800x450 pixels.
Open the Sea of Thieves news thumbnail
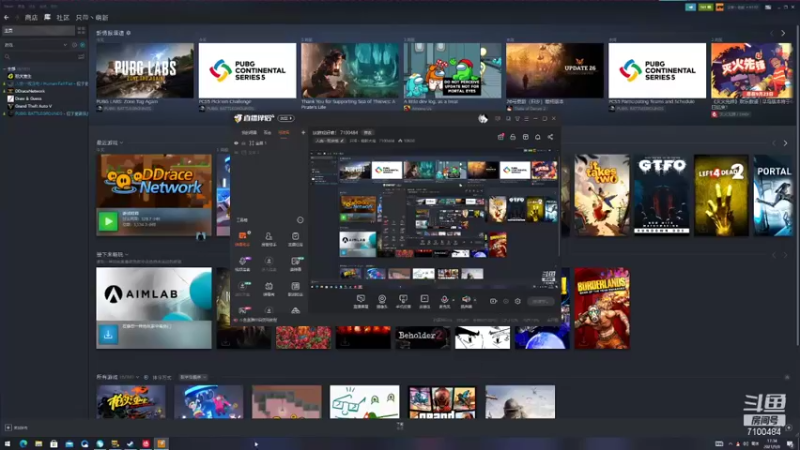pyautogui.click(x=349, y=70)
